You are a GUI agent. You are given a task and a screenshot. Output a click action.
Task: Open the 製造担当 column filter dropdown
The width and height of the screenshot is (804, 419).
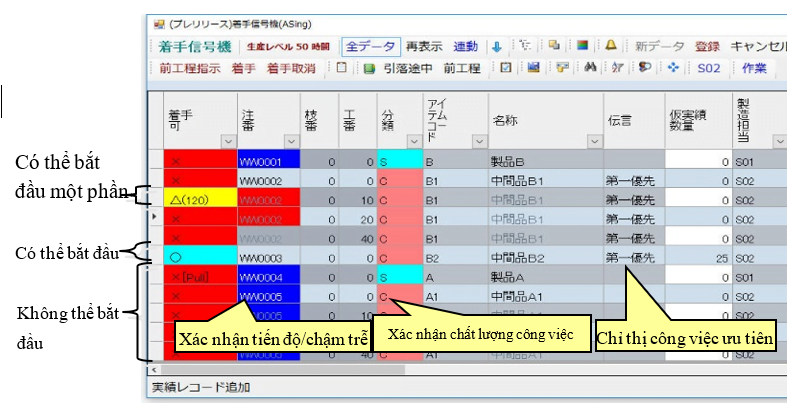[x=780, y=141]
